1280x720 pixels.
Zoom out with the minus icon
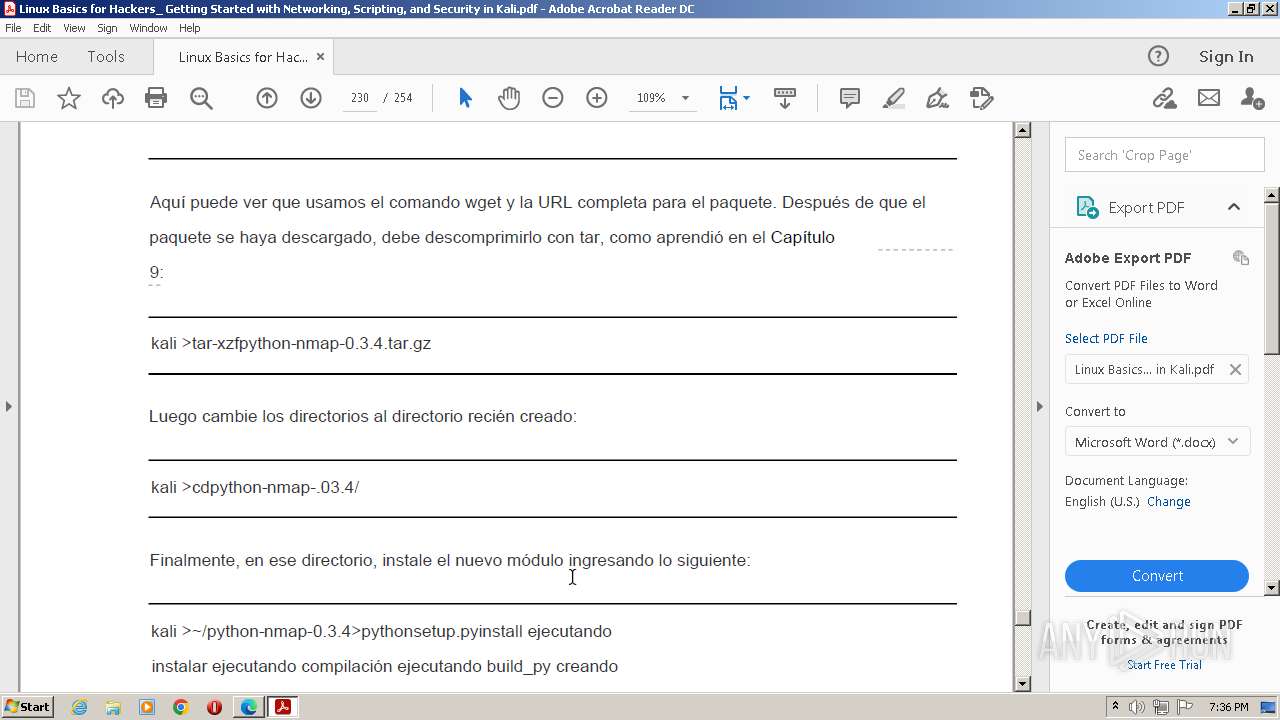click(x=553, y=98)
